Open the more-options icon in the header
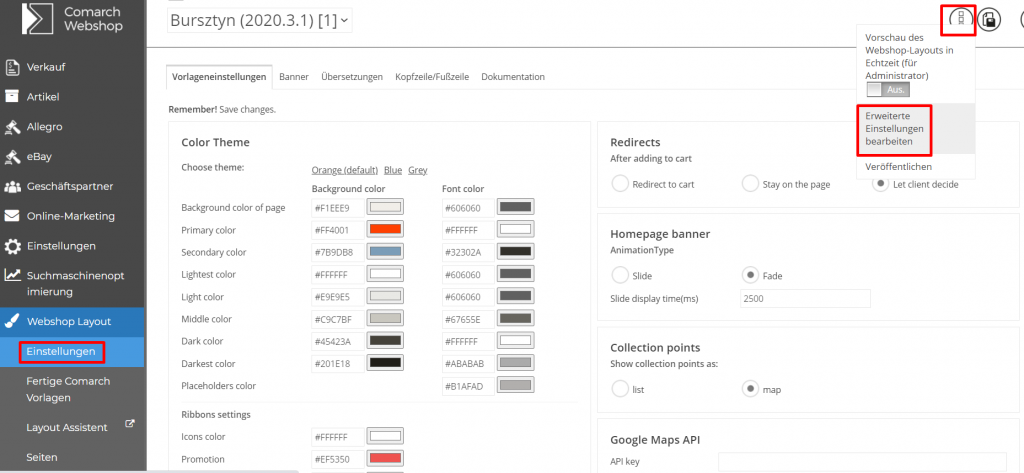1024x473 pixels. coord(960,20)
